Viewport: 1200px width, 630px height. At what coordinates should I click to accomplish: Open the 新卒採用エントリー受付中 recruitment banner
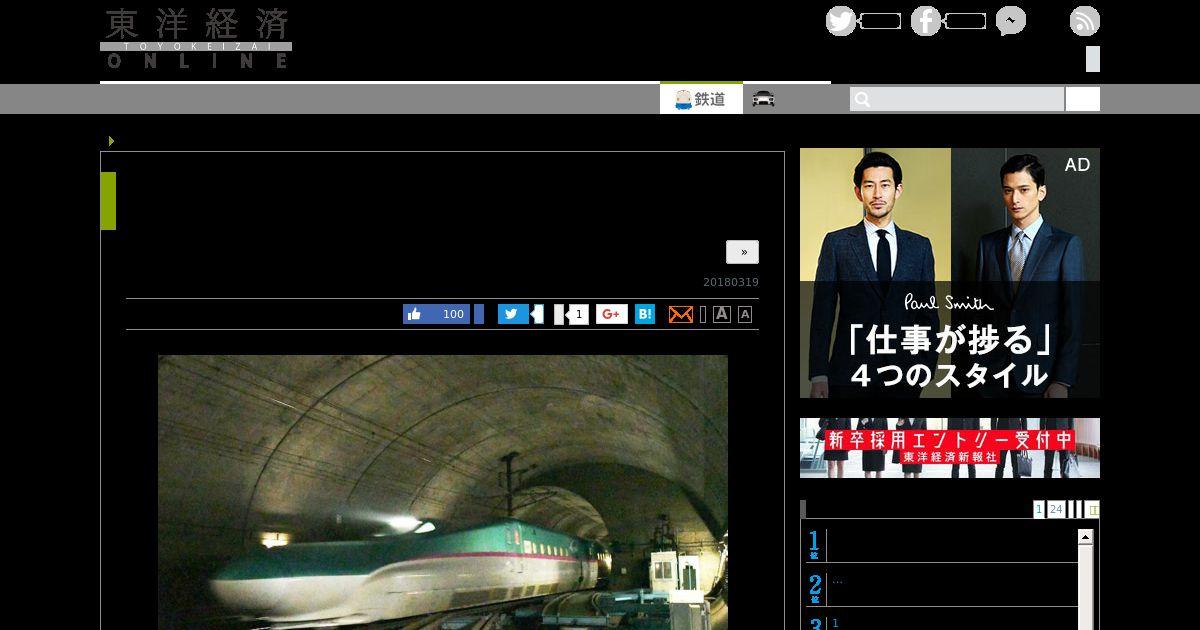pos(950,447)
